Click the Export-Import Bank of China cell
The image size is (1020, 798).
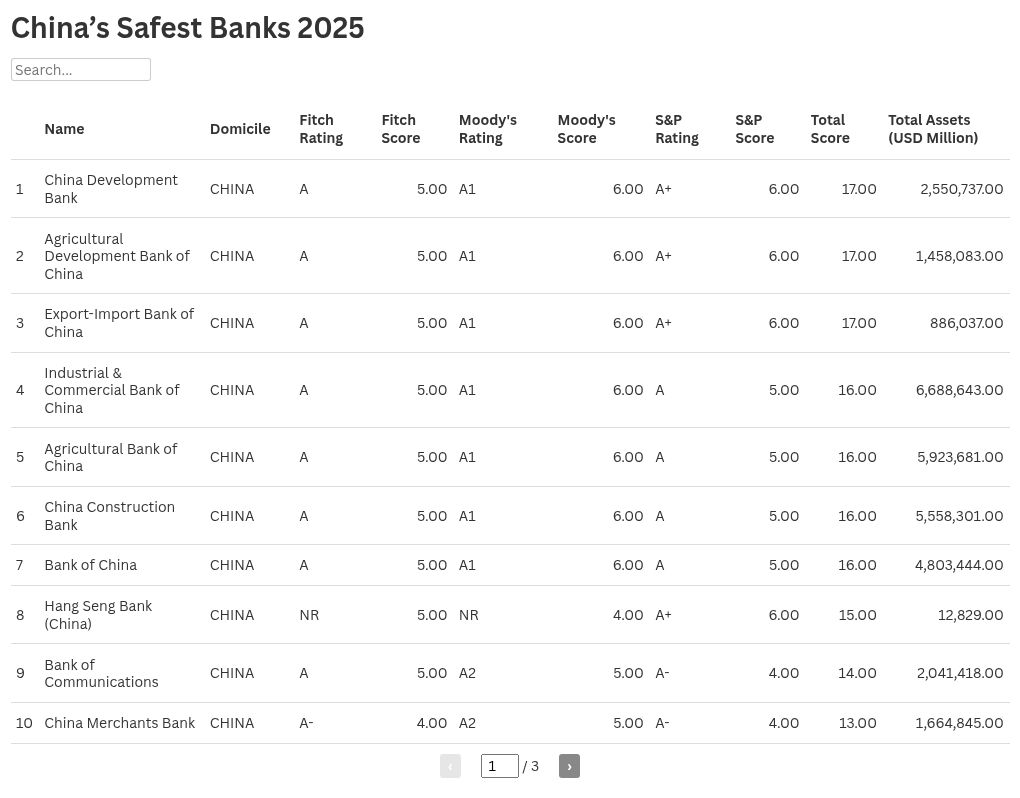pos(119,323)
